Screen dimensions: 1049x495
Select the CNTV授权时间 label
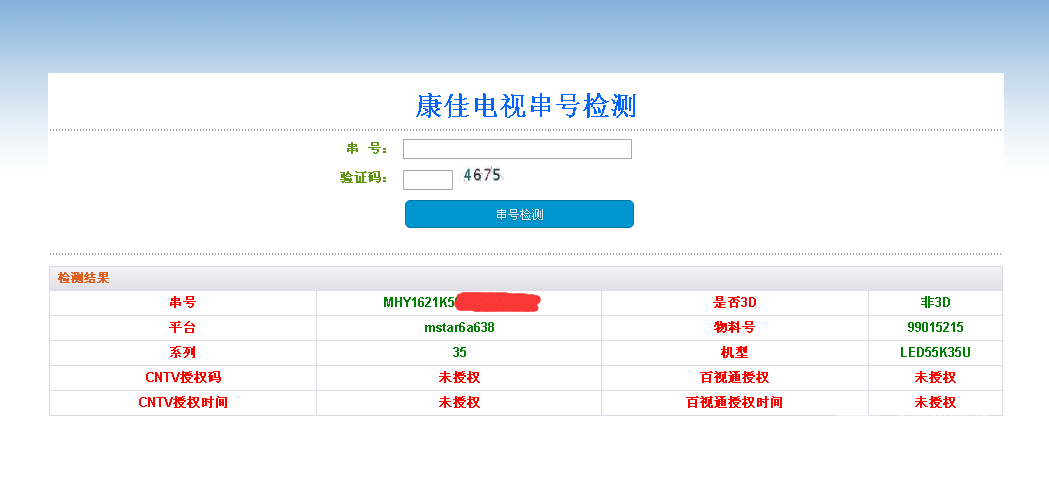coord(183,403)
